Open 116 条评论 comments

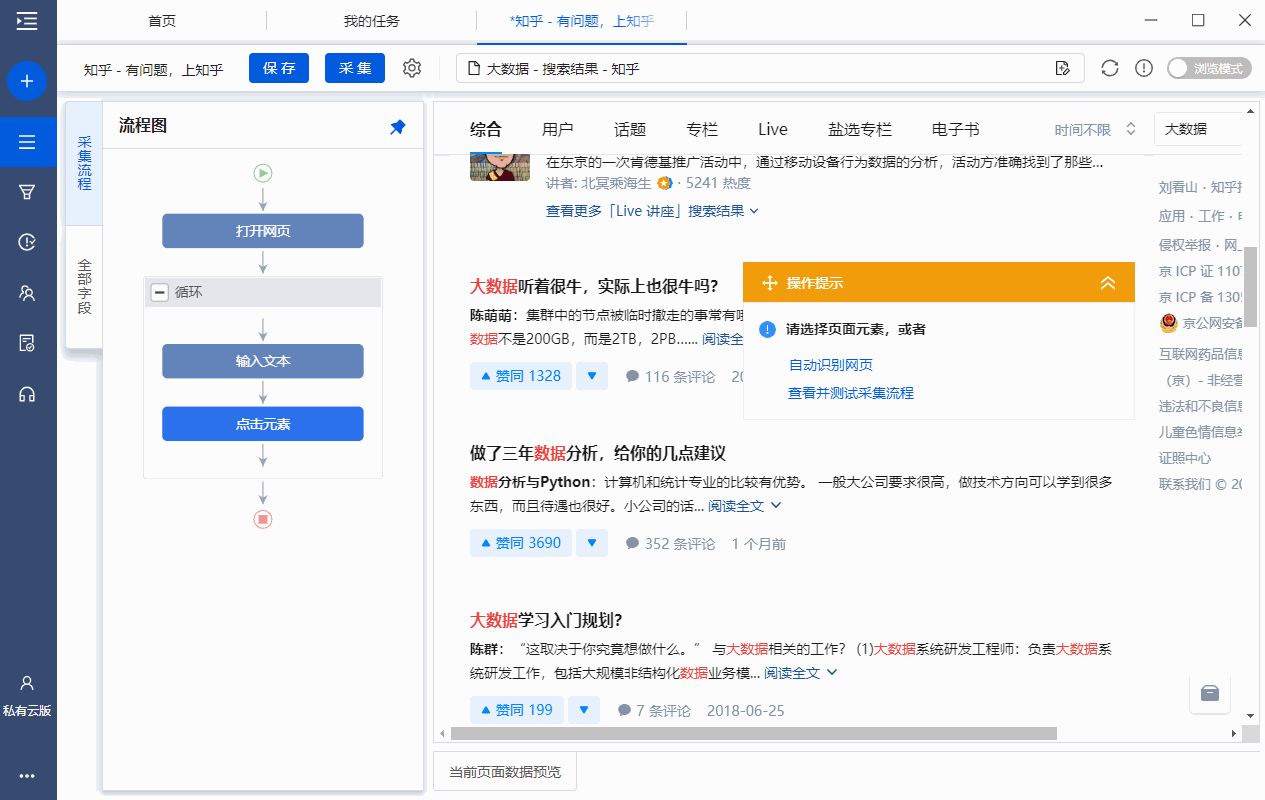click(x=671, y=377)
